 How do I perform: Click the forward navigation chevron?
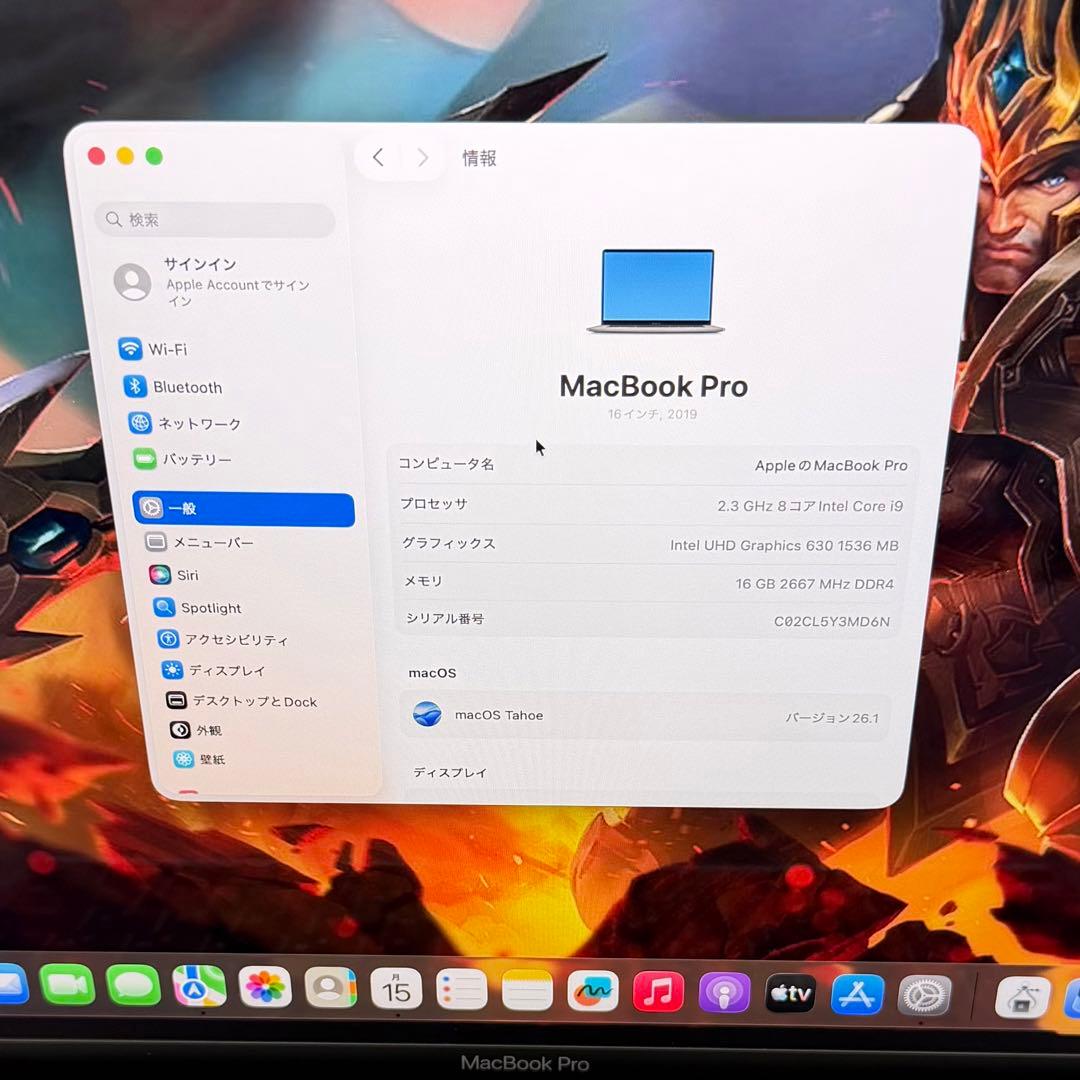(422, 157)
